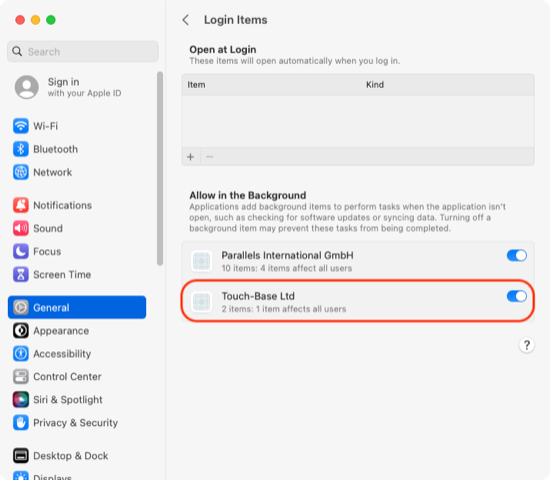Go back with the left chevron
The height and width of the screenshot is (480, 550).
point(186,20)
